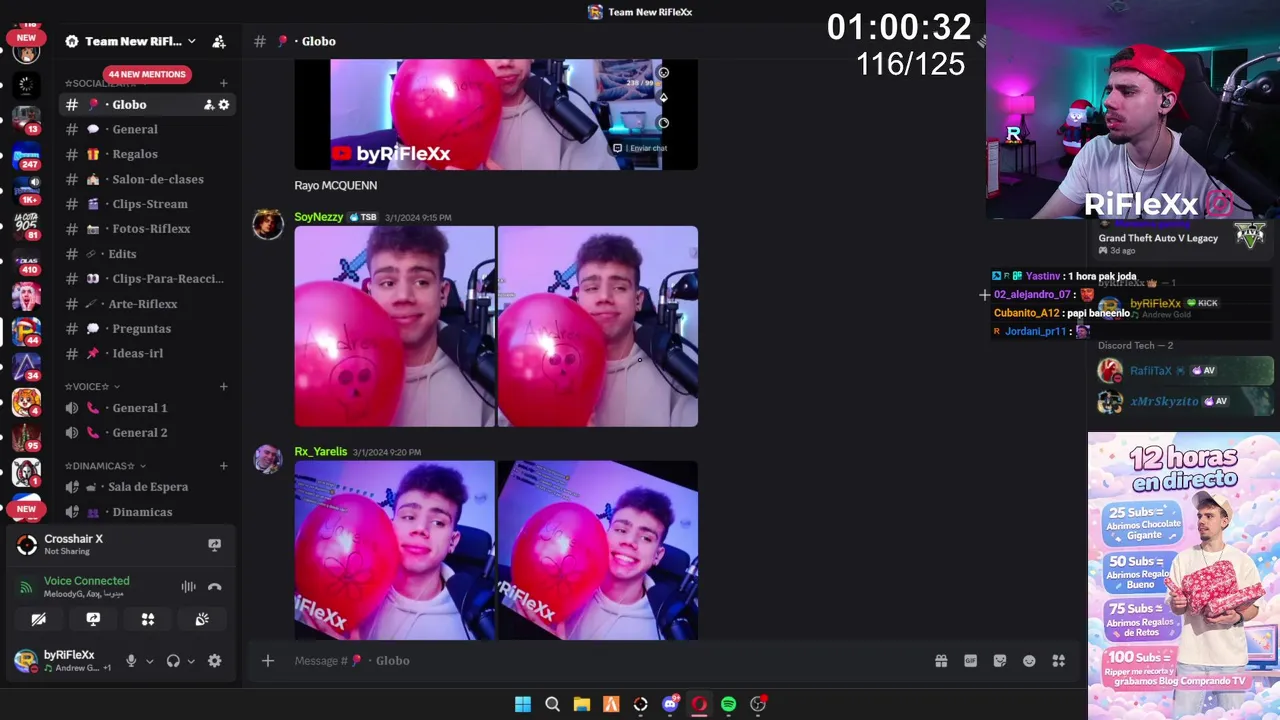Open the emoji picker
Viewport: 1280px width, 720px height.
pyautogui.click(x=1029, y=661)
